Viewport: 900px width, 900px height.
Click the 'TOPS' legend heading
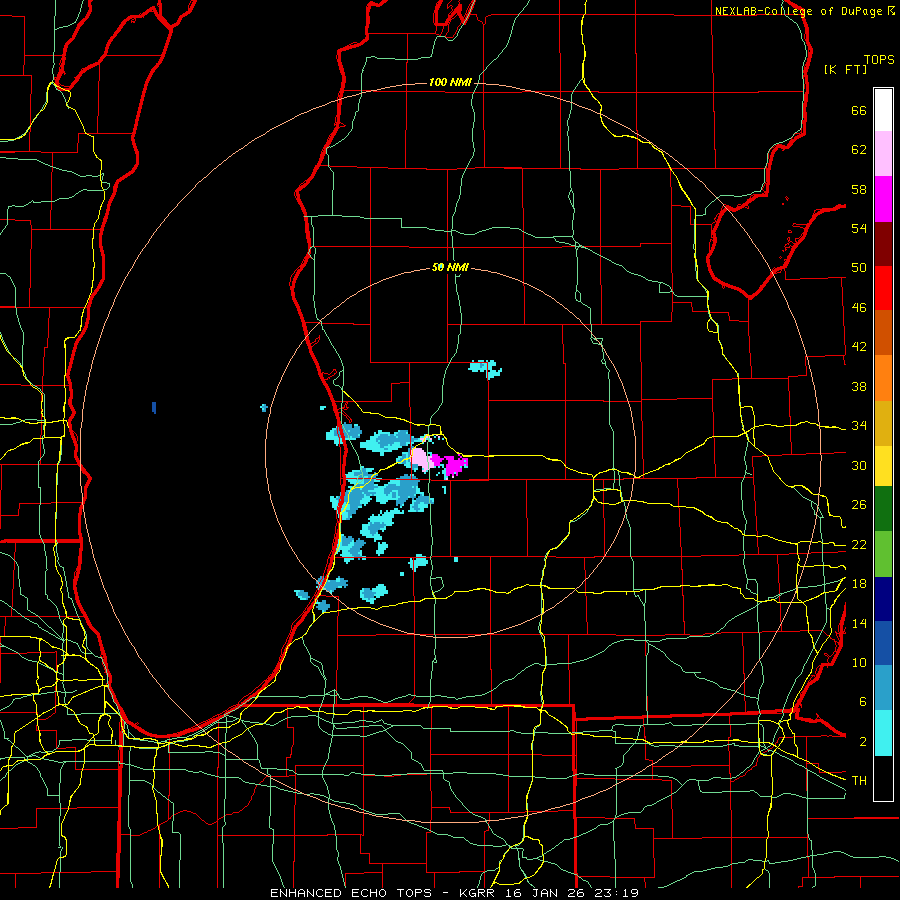click(879, 60)
